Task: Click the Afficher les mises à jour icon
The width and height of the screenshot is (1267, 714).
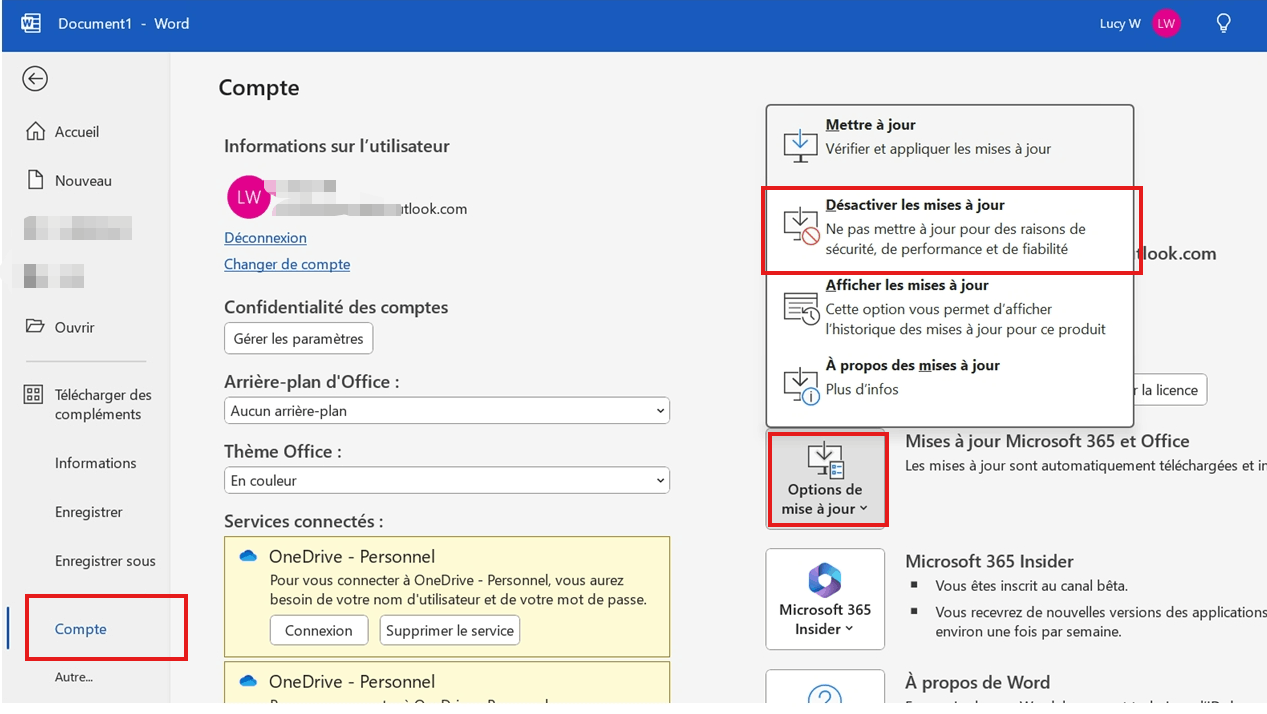Action: [801, 308]
